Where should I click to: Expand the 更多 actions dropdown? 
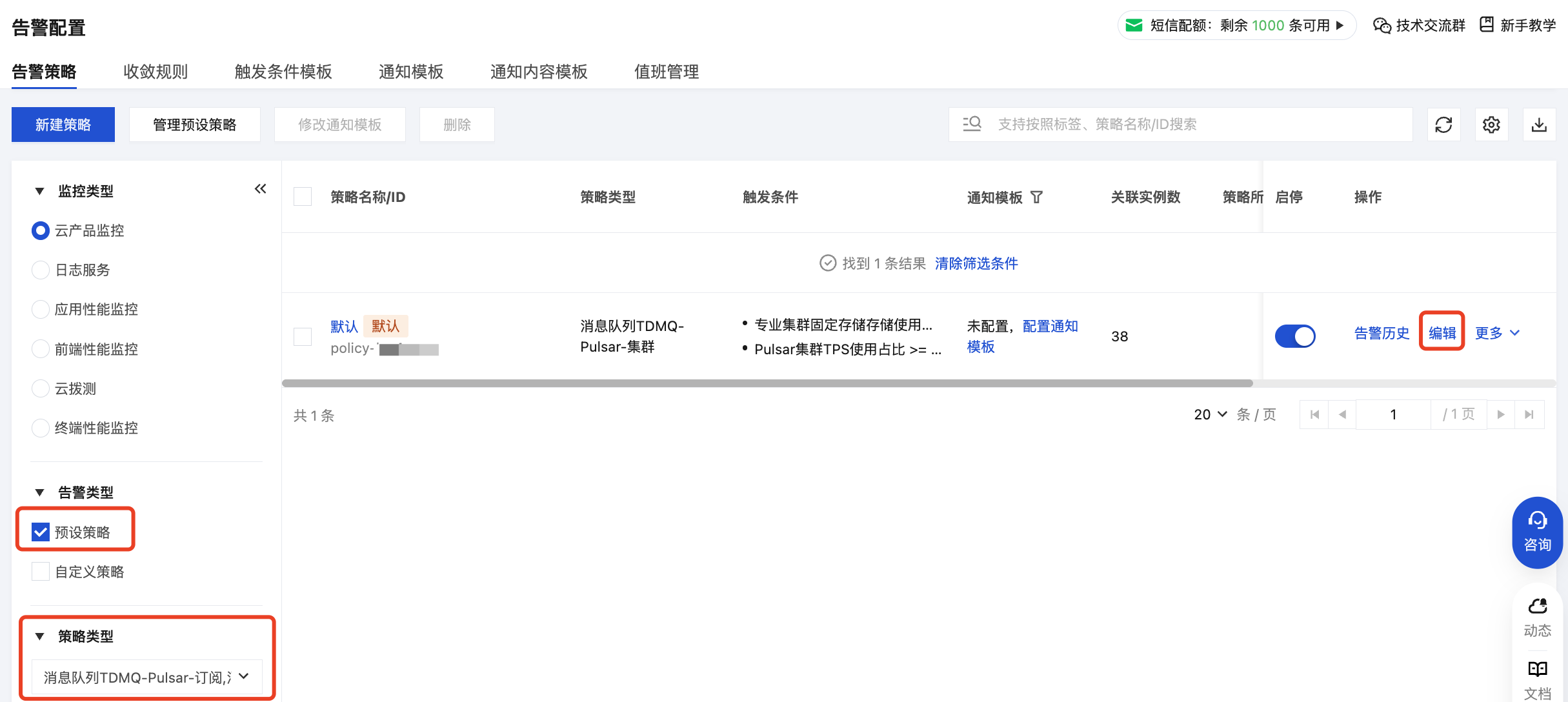pyautogui.click(x=1497, y=333)
